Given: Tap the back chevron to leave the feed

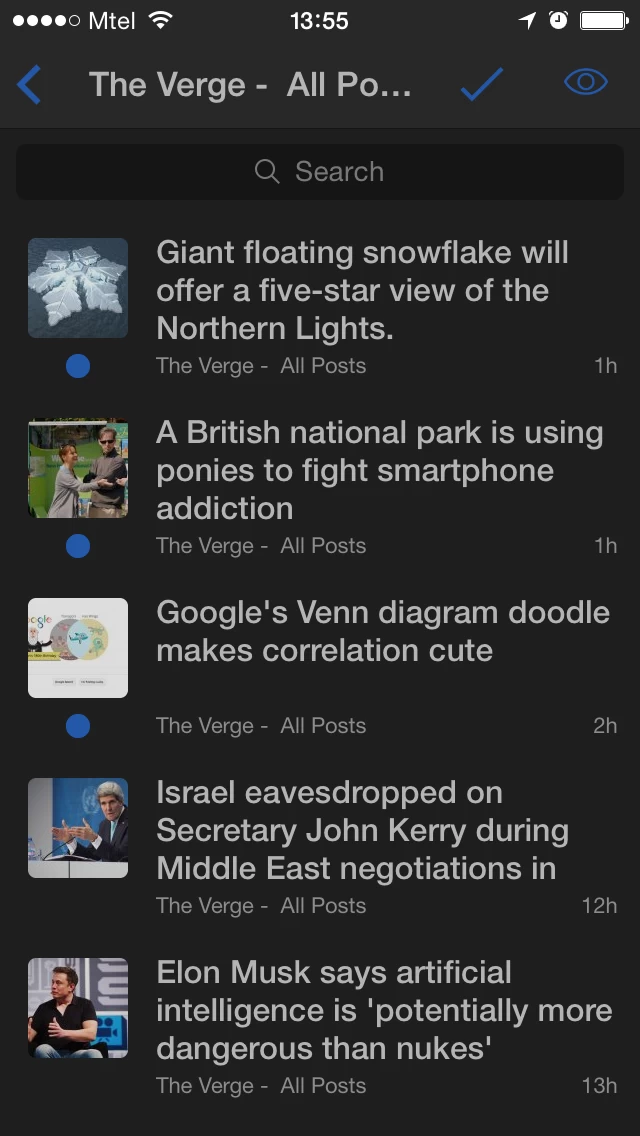Looking at the screenshot, I should pos(28,84).
